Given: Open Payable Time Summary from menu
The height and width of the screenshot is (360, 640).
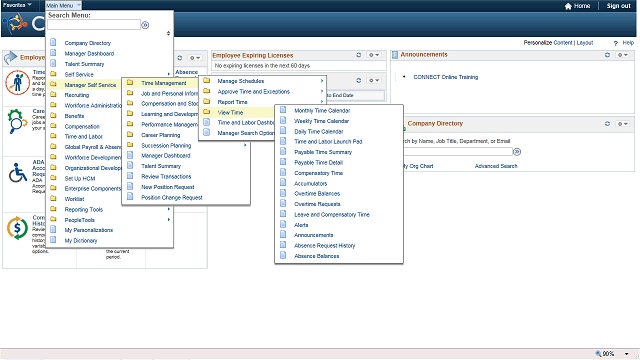Looking at the screenshot, I should pyautogui.click(x=322, y=152).
